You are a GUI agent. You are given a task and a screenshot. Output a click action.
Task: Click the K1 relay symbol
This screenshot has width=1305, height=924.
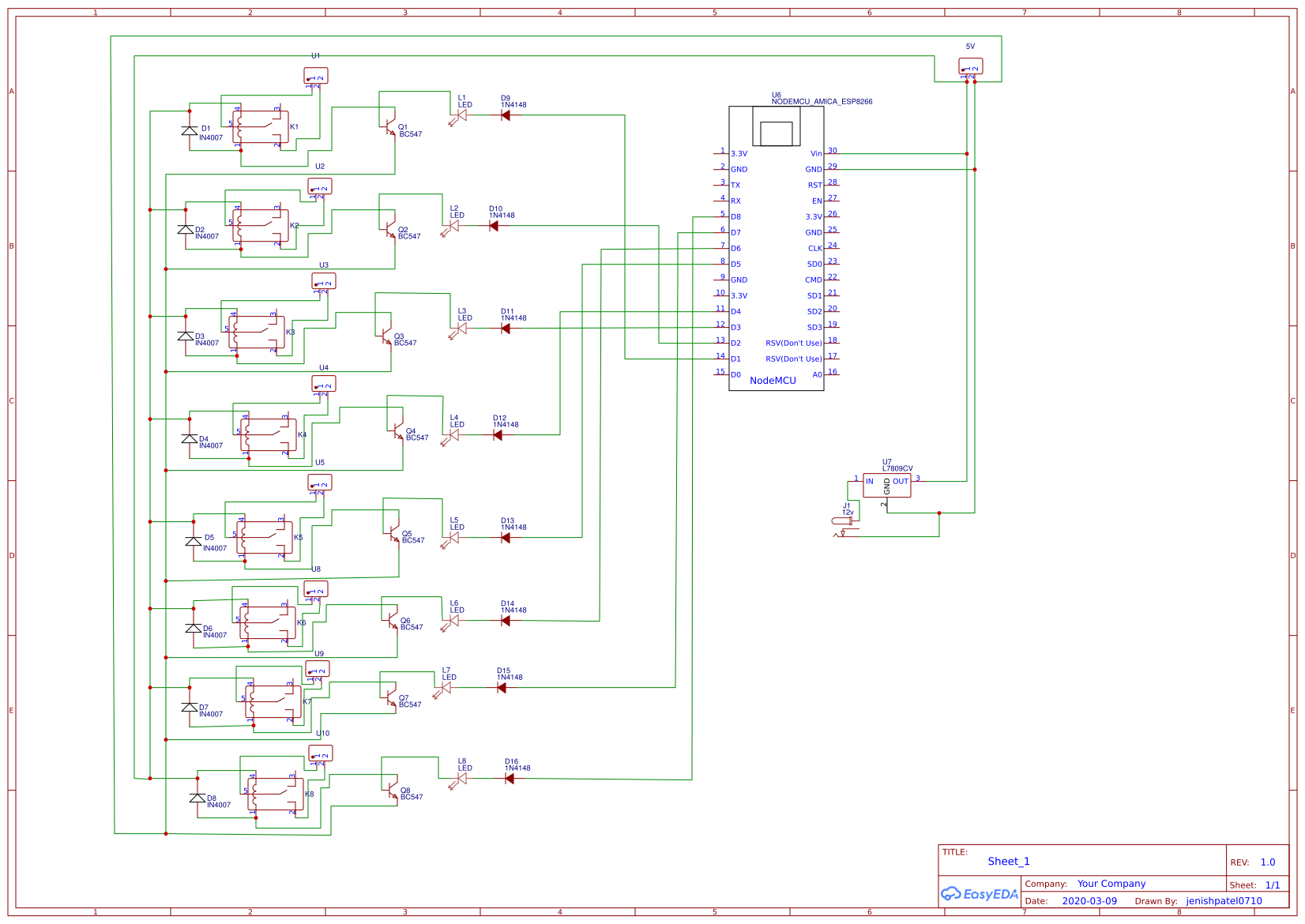[x=261, y=127]
